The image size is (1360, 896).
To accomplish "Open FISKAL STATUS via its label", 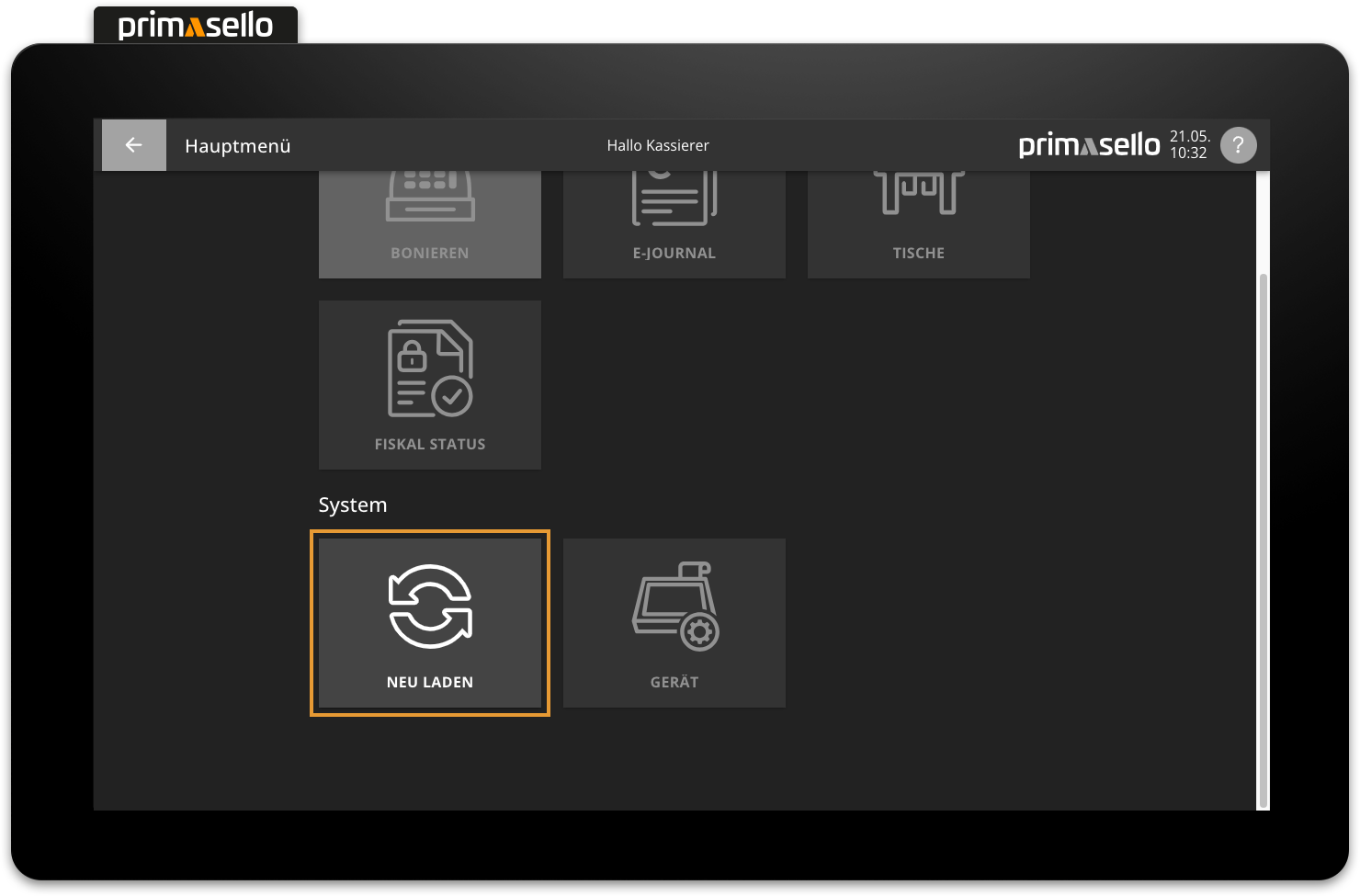I will pos(430,444).
